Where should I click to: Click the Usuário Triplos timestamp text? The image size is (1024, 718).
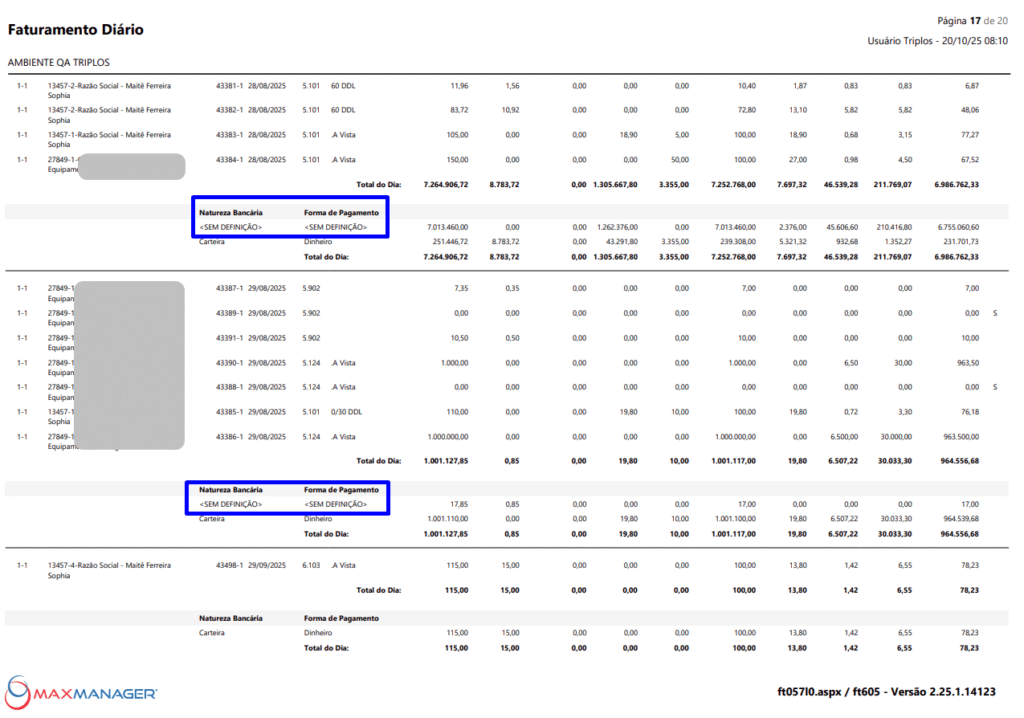(937, 41)
